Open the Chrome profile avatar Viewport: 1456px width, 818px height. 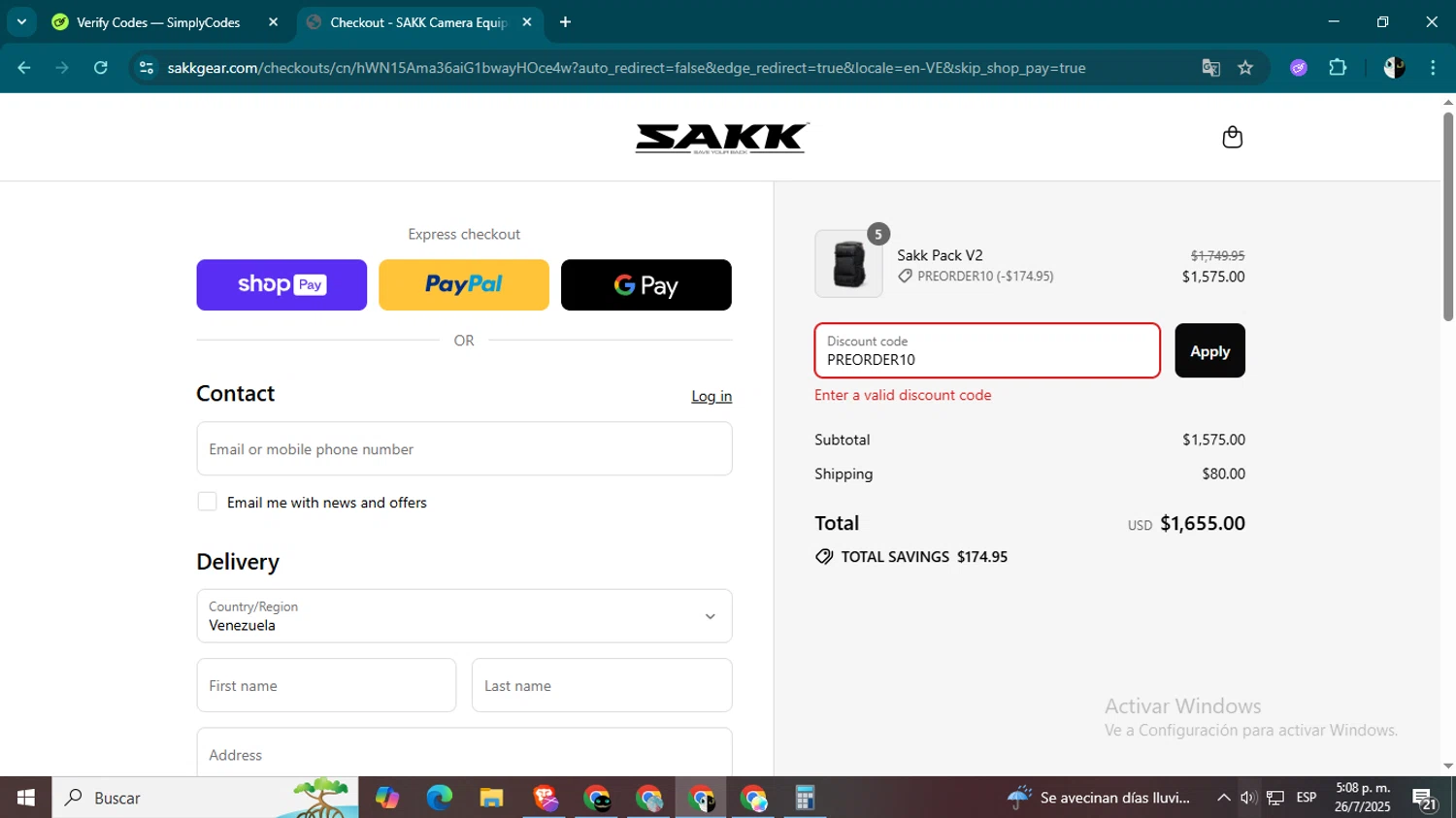(1394, 68)
